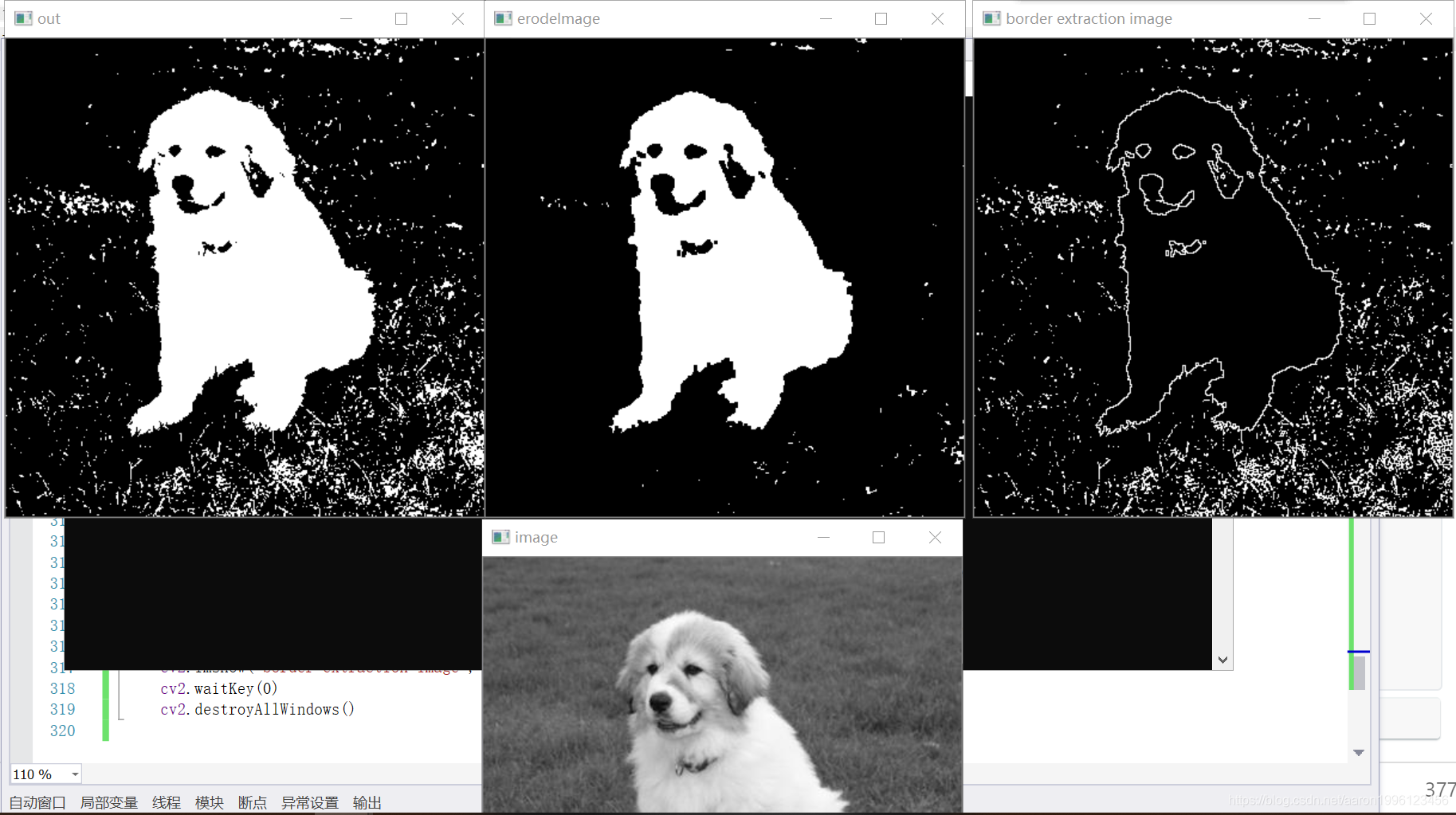Open the 自动窗口 tab

37,802
